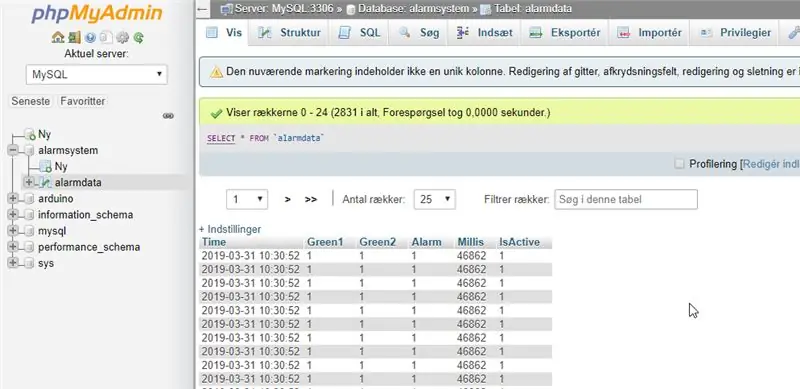Expand the performance_schema database node
Viewport: 800px width, 389px height.
(x=13, y=247)
